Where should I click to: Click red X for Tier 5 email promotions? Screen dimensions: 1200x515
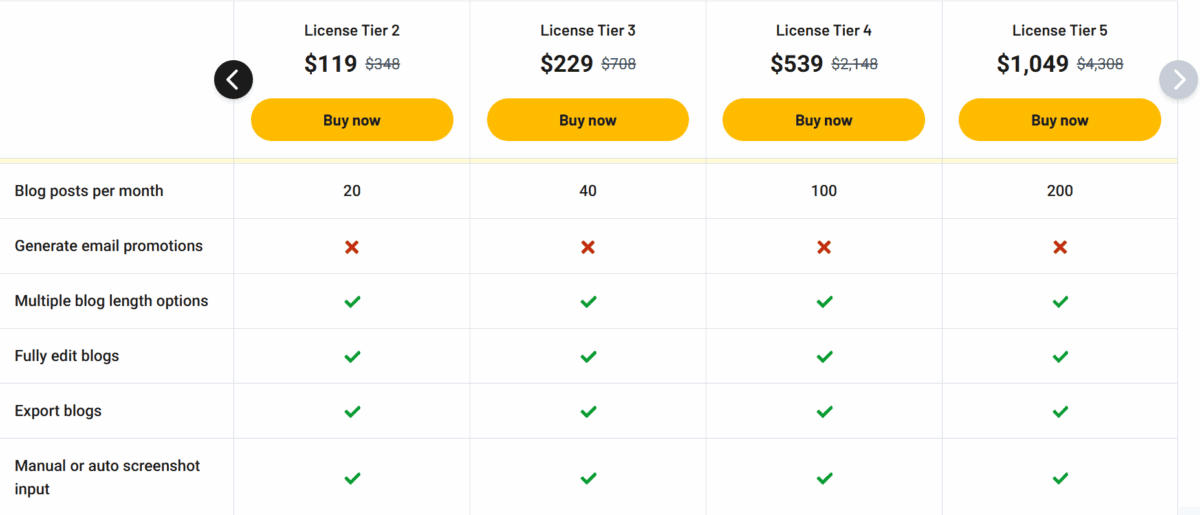(x=1060, y=246)
